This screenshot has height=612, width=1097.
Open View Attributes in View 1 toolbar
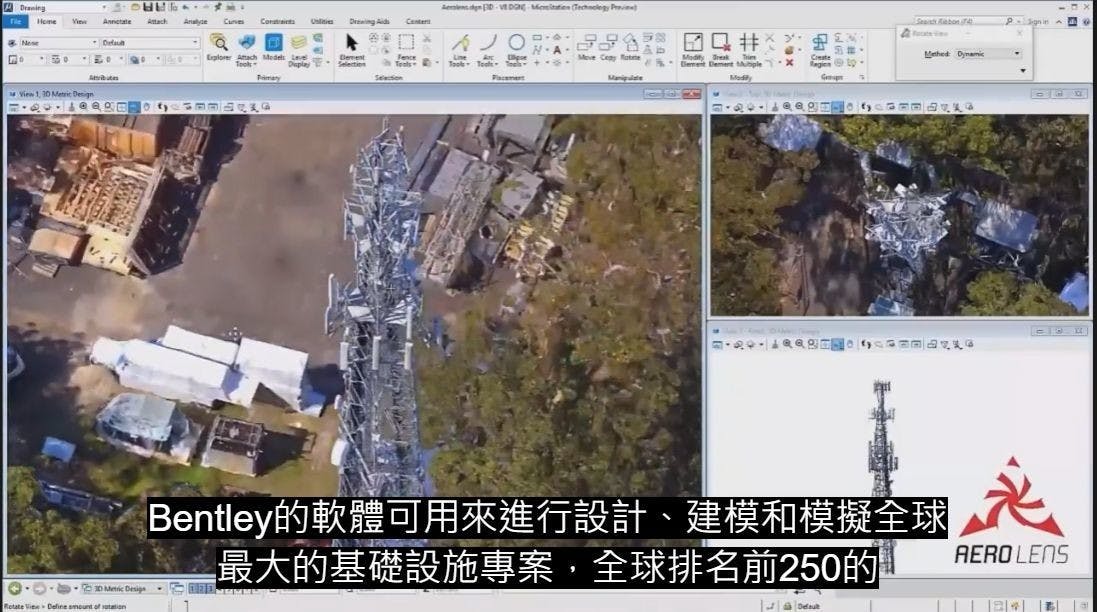(x=13, y=107)
